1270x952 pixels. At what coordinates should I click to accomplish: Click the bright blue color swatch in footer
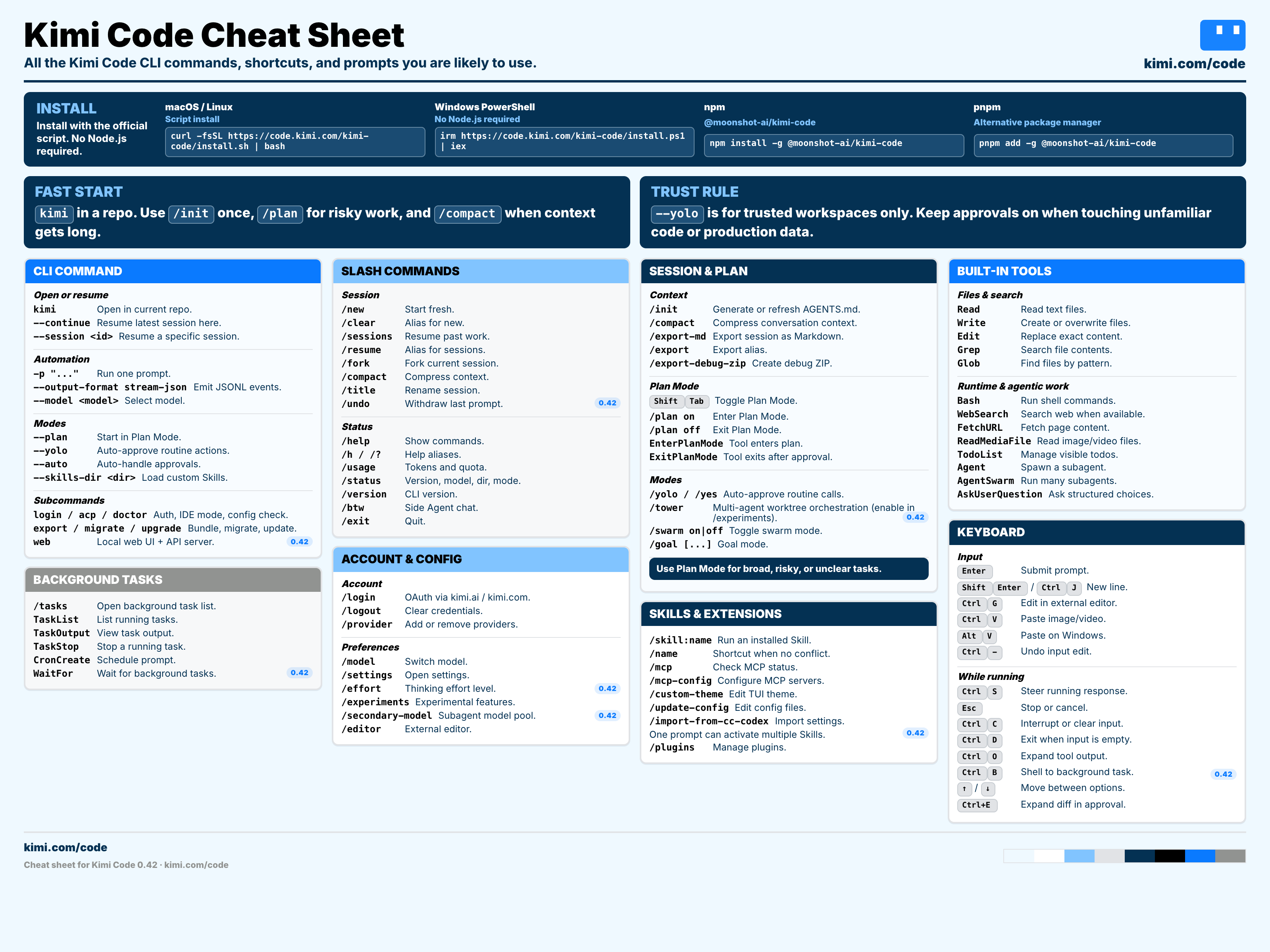[1200, 856]
